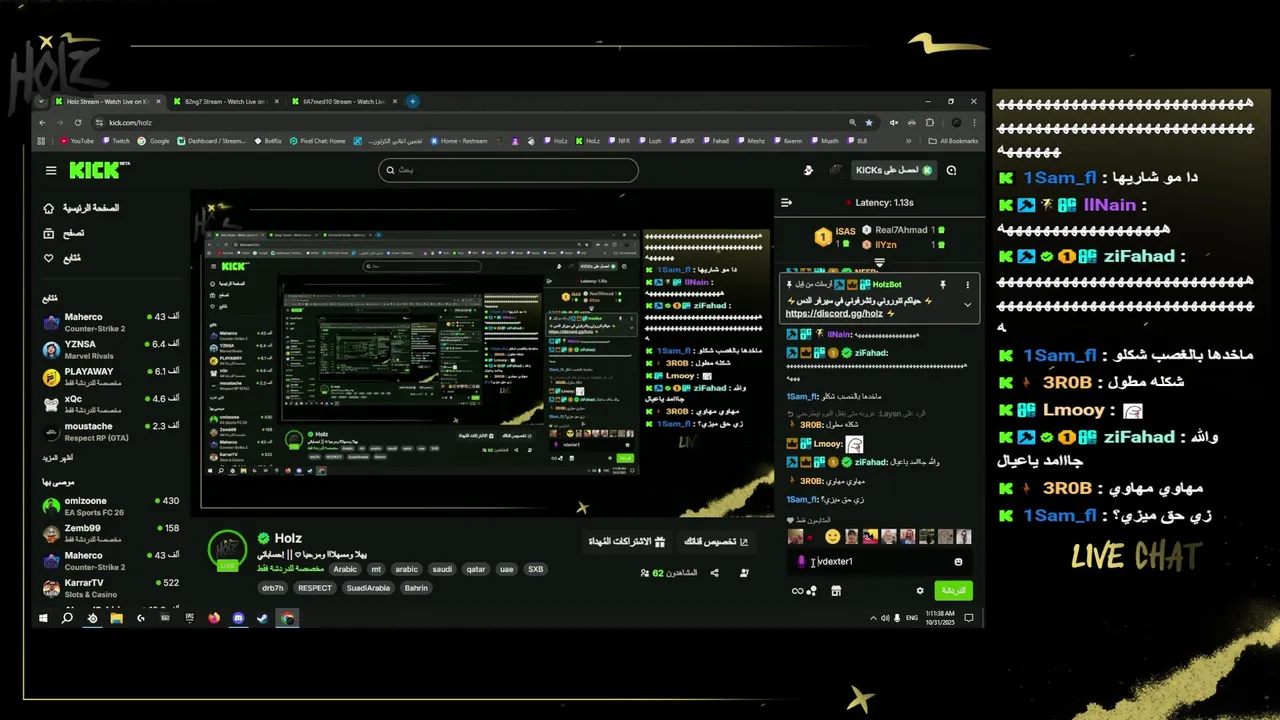Open moustache channel in the sidebar
The width and height of the screenshot is (1280, 720).
coord(112,431)
